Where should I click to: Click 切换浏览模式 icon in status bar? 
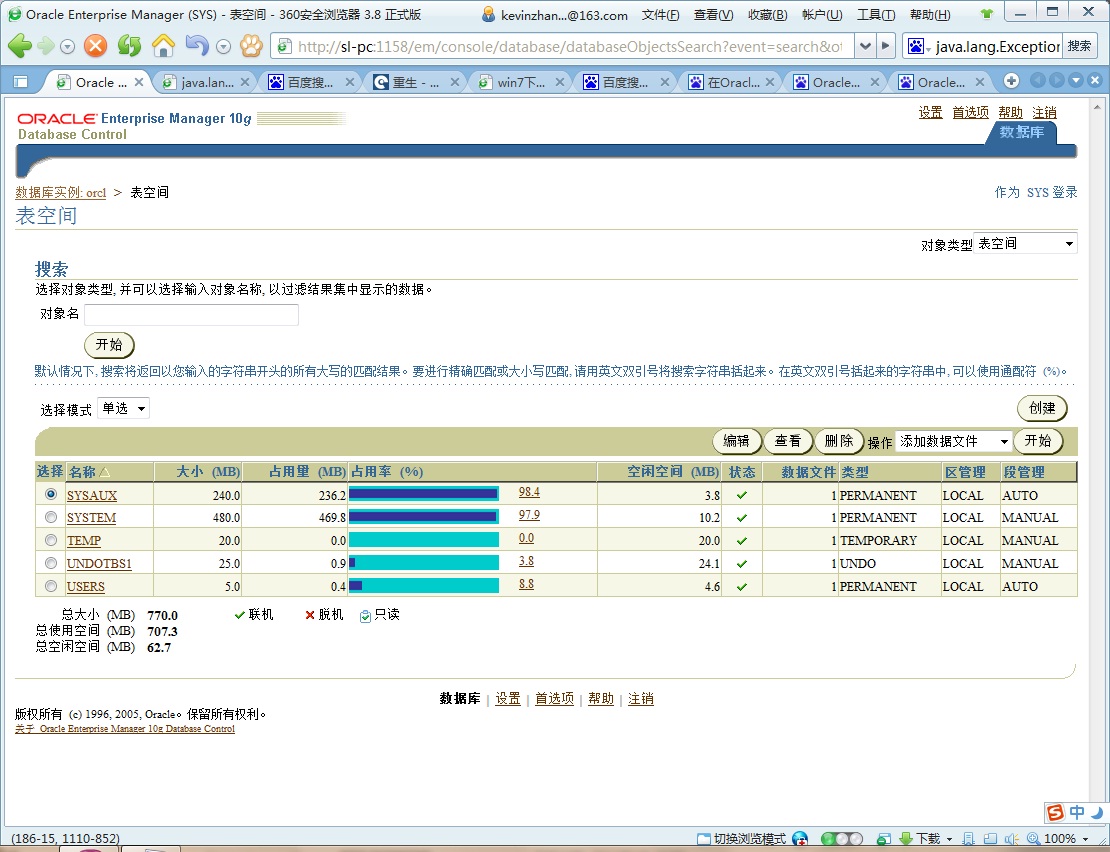click(x=703, y=838)
